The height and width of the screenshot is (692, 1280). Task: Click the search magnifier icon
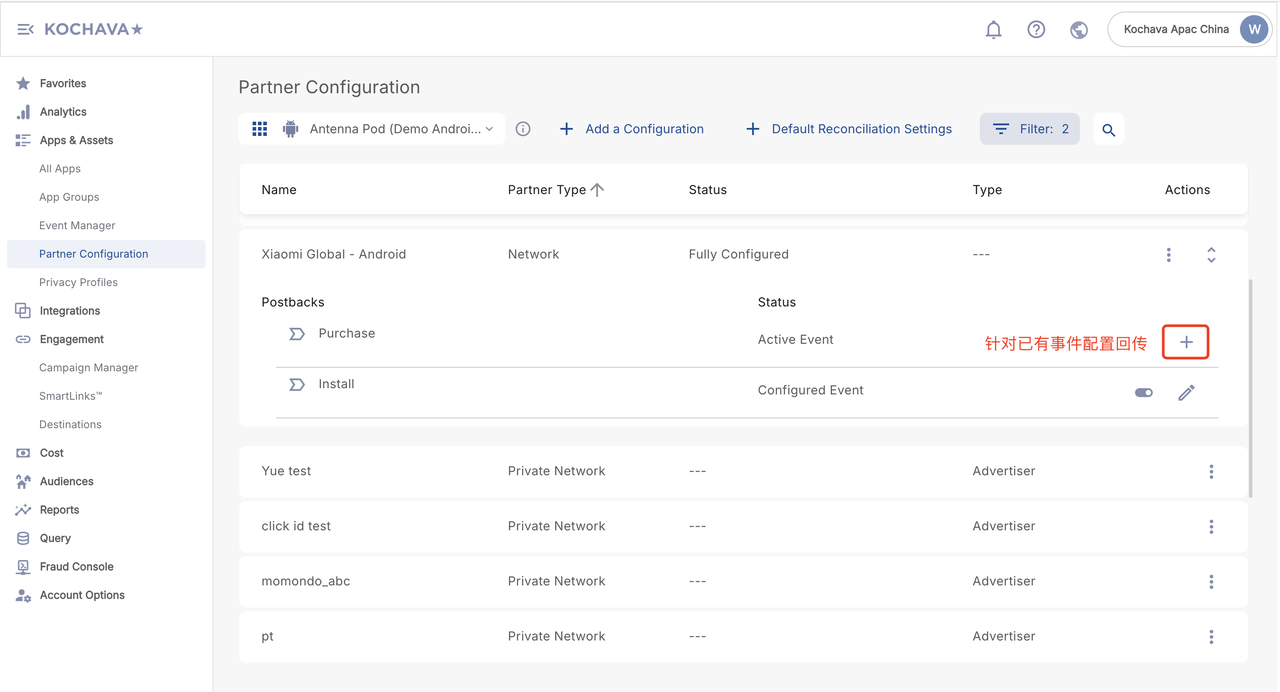1108,130
